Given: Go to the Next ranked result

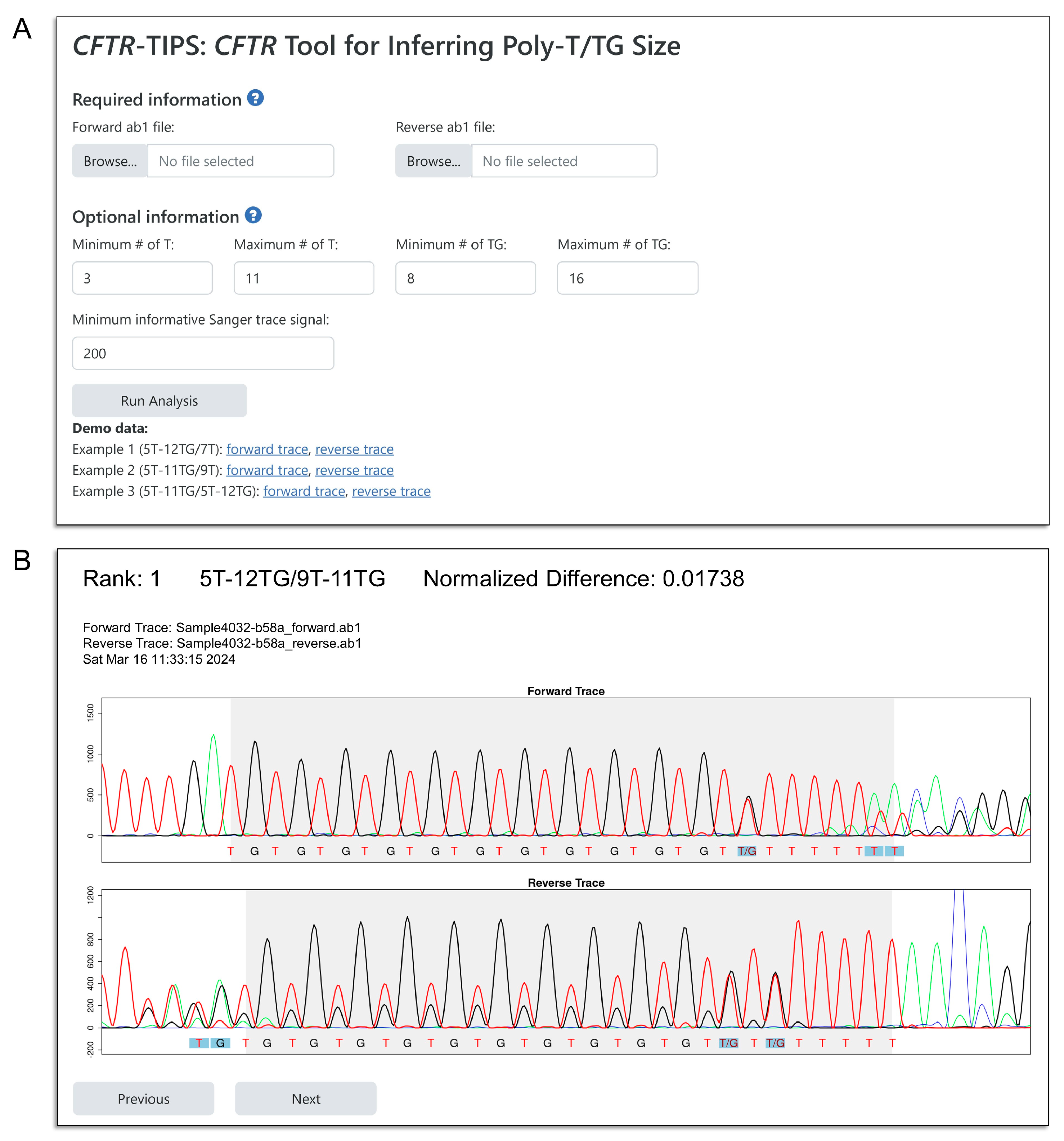Looking at the screenshot, I should [x=305, y=1099].
